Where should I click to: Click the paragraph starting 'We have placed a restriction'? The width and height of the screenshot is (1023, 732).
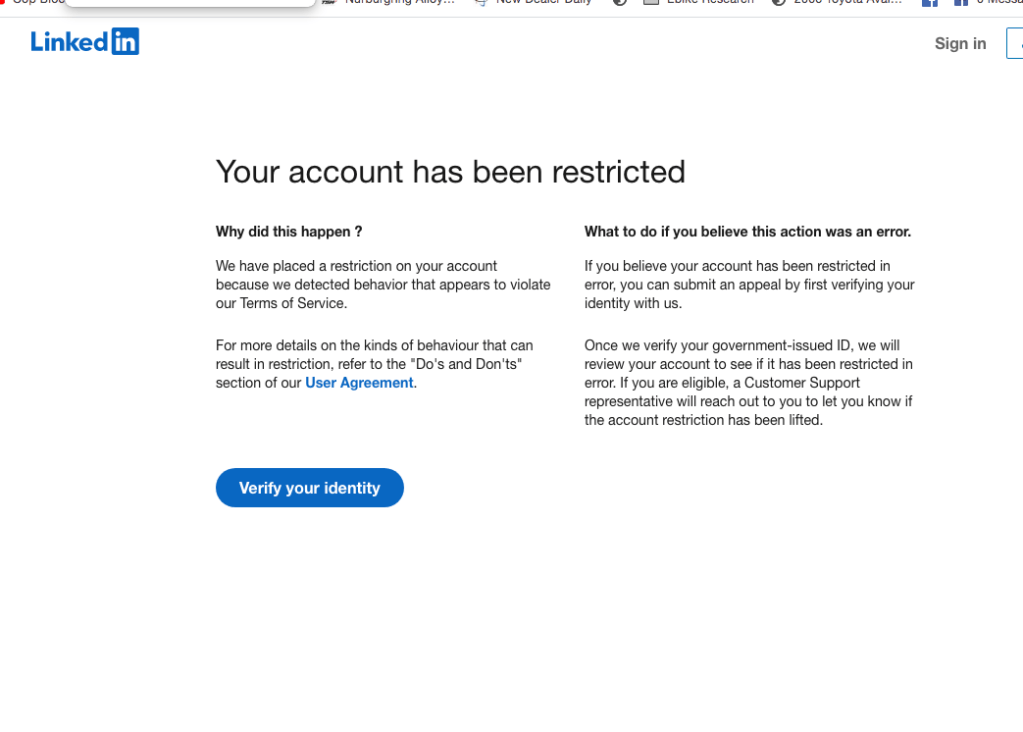tap(383, 284)
